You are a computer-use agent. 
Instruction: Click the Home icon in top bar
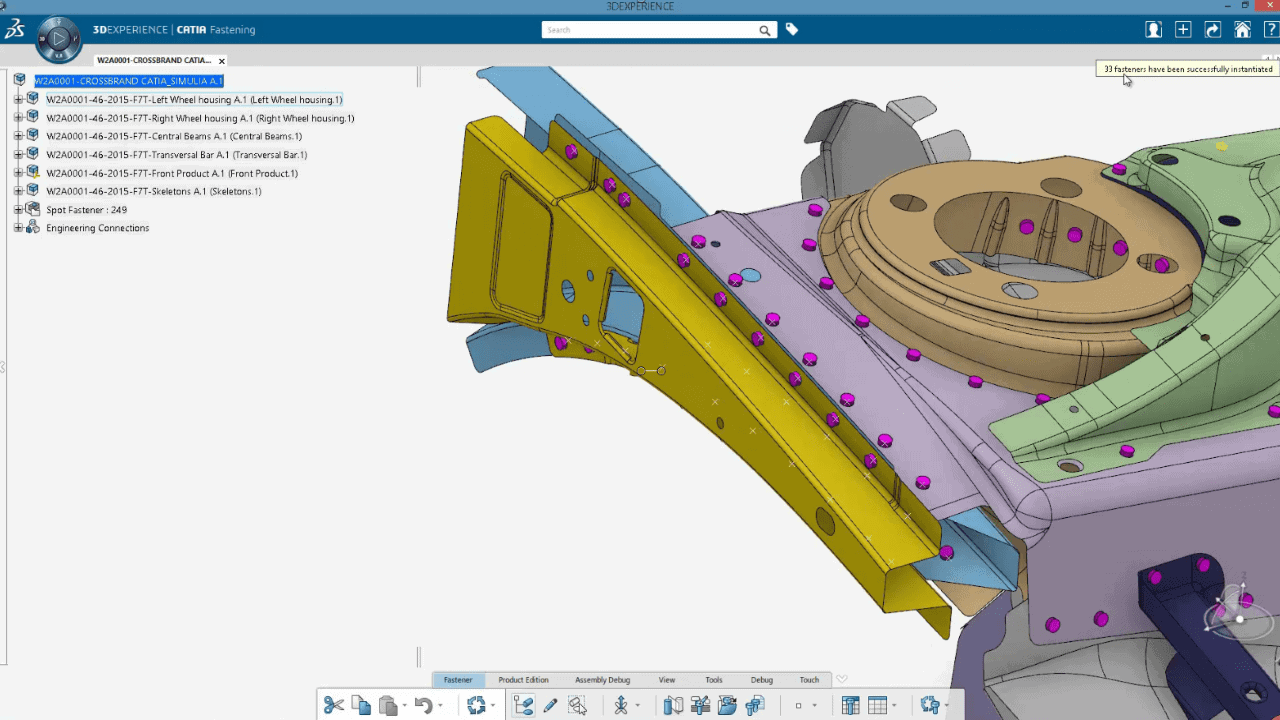click(x=1242, y=30)
